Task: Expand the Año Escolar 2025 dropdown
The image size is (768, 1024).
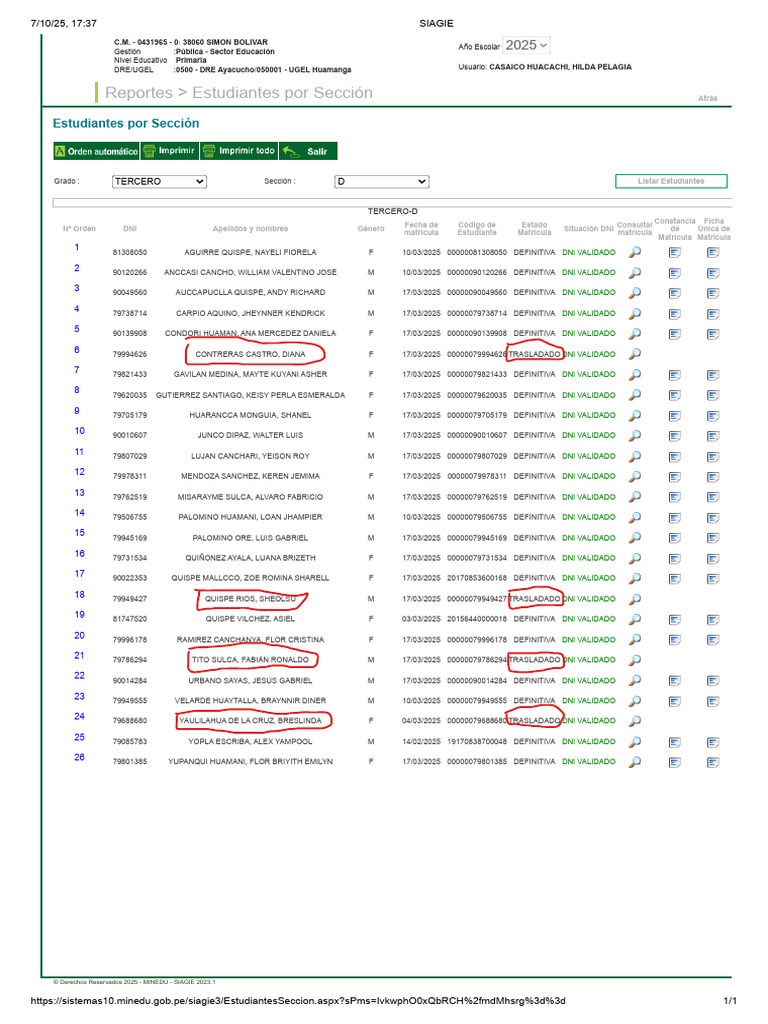Action: tap(526, 45)
